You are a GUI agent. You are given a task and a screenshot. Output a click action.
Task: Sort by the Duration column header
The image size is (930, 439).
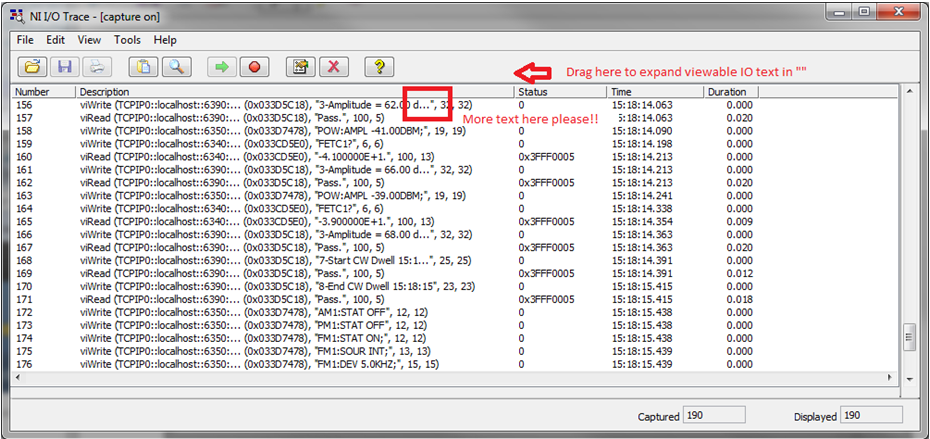click(731, 92)
